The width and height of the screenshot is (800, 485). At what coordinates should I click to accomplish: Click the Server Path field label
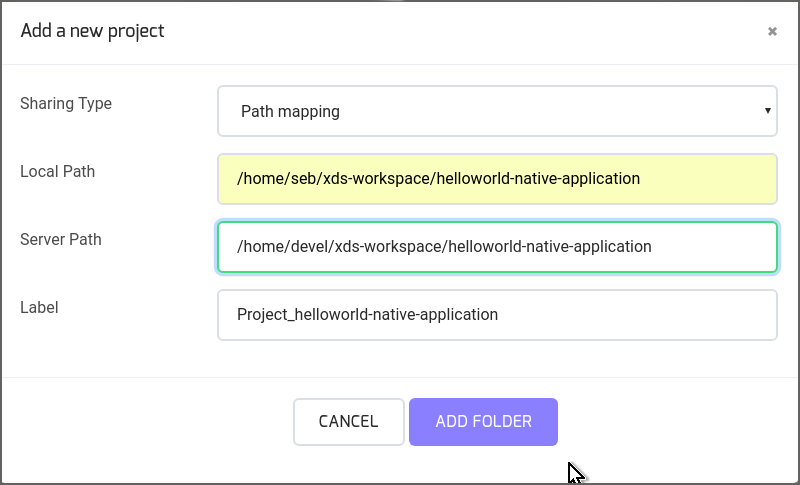61,239
